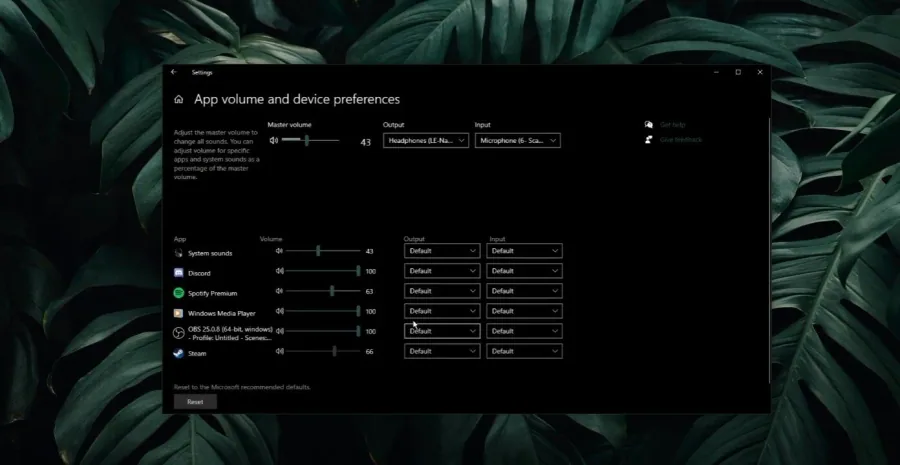Click 'App volume and device preferences' heading
Viewport: 900px width, 465px height.
297,99
